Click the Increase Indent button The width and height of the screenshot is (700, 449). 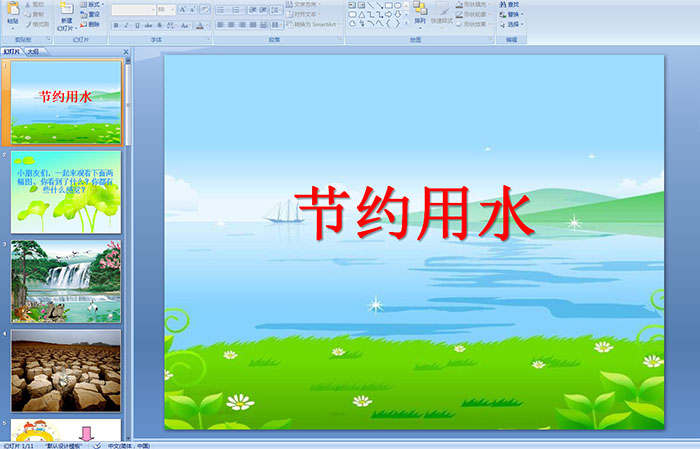(x=263, y=10)
